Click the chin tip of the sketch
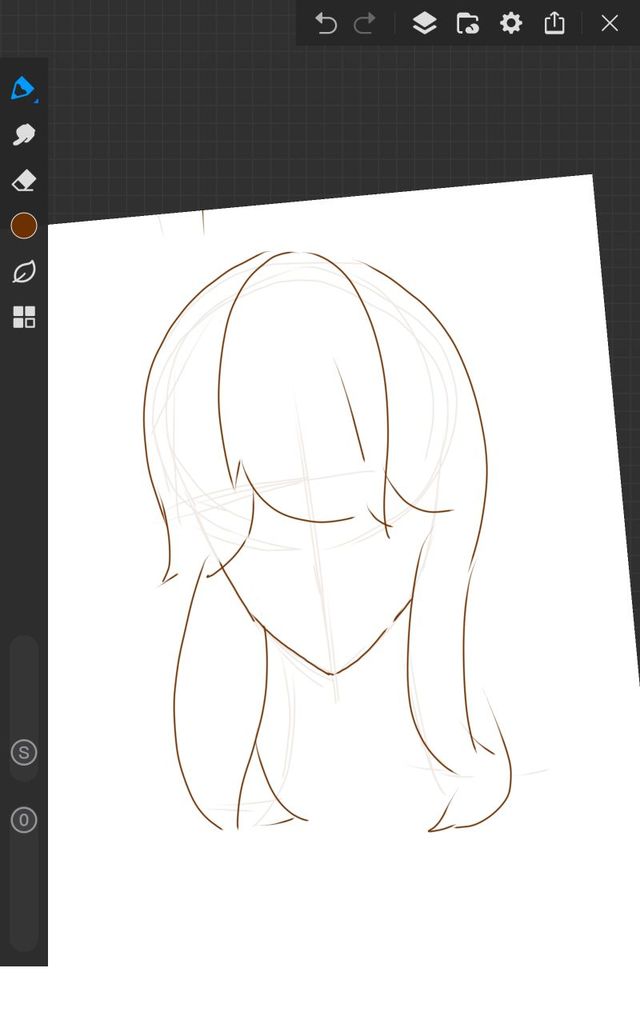The image size is (640, 1024). [x=331, y=674]
